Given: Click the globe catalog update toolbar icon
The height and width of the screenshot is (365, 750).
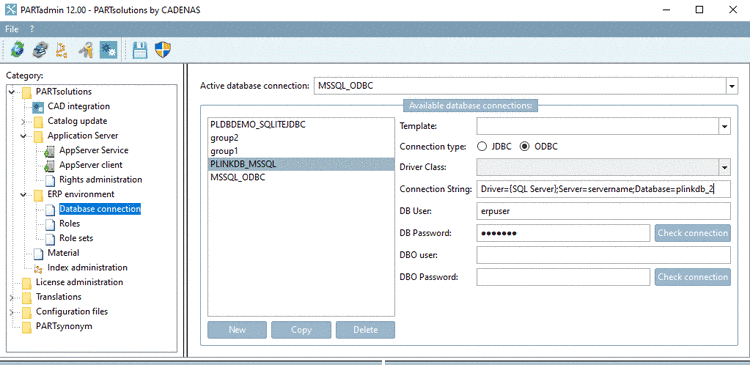Looking at the screenshot, I should click(x=18, y=49).
